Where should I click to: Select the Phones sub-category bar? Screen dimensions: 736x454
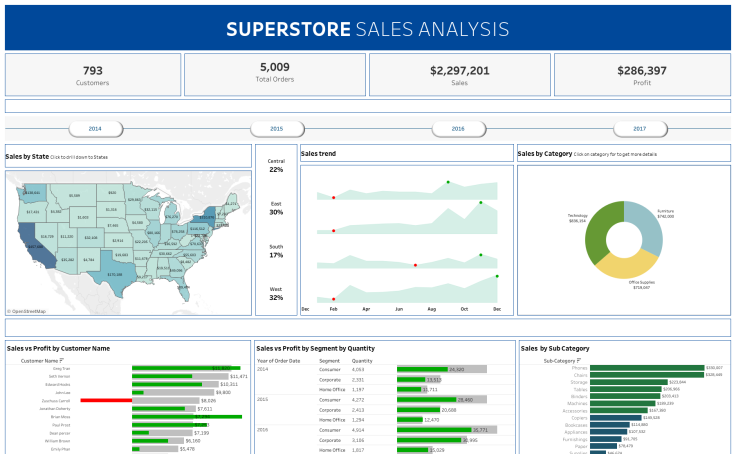coord(647,368)
